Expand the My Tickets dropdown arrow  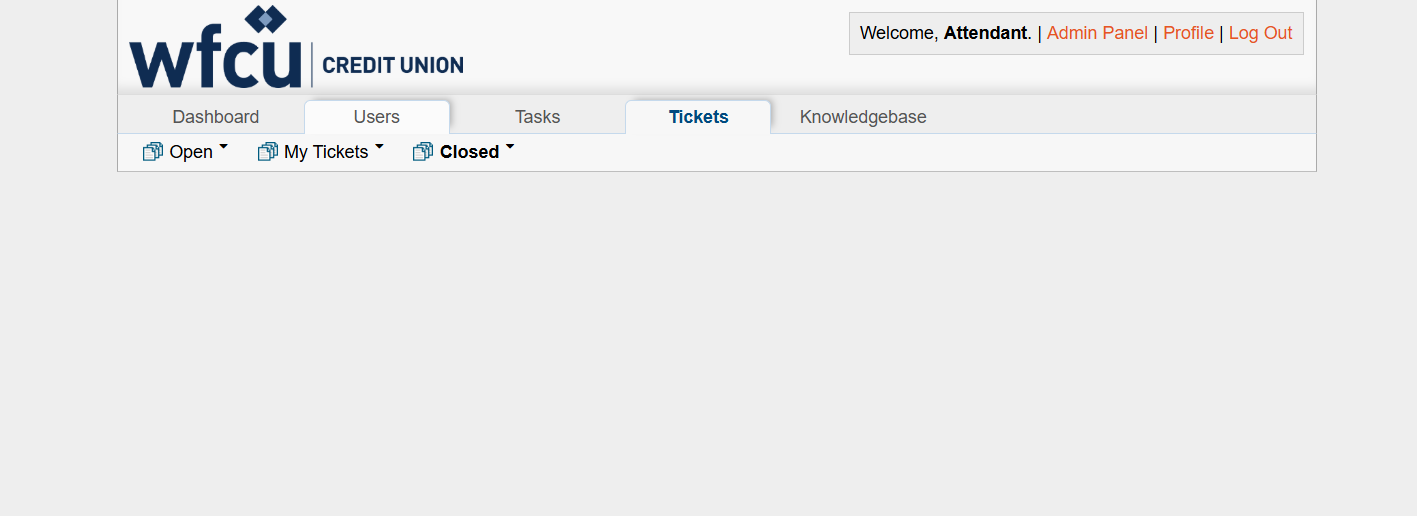click(379, 147)
